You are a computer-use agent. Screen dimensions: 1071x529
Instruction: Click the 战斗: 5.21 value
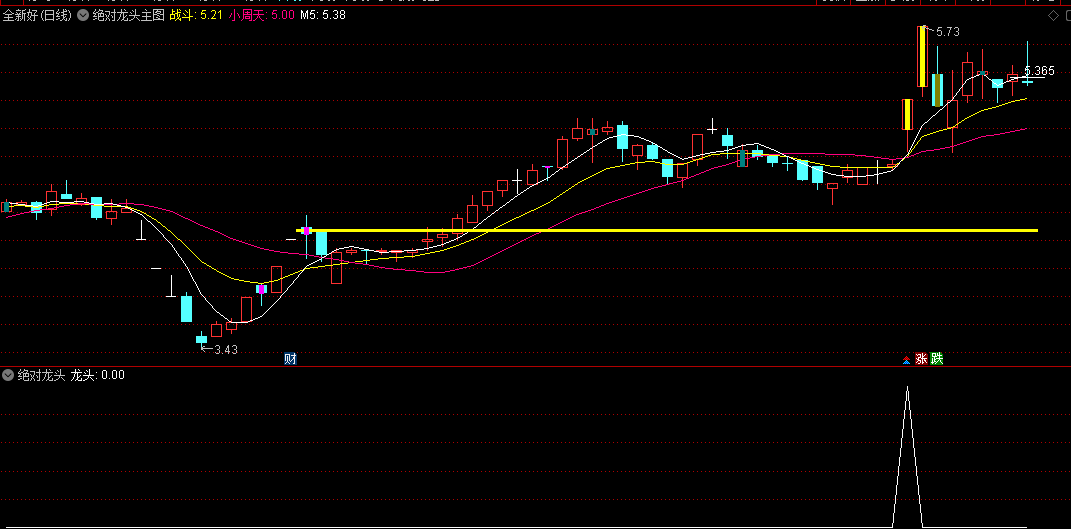(196, 15)
